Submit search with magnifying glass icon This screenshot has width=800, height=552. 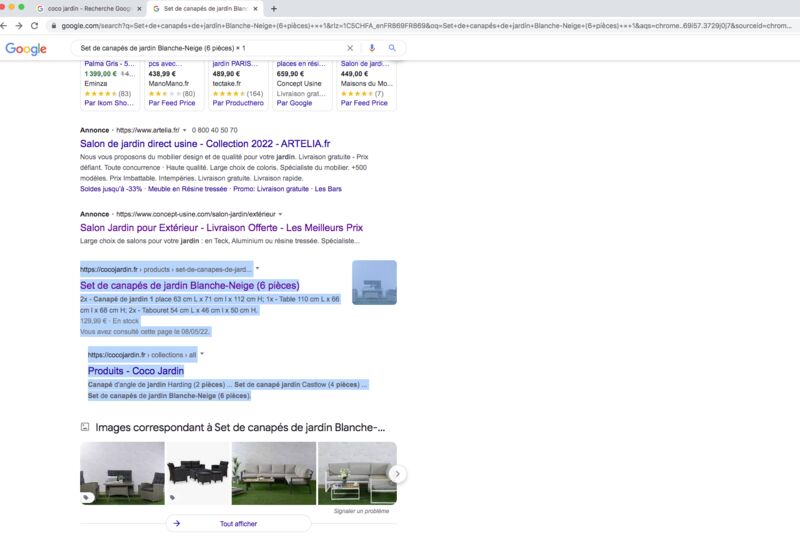click(x=392, y=48)
